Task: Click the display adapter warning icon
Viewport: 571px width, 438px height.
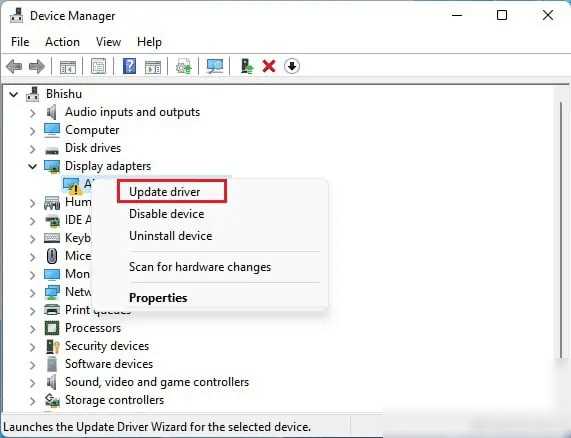Action: 72,185
